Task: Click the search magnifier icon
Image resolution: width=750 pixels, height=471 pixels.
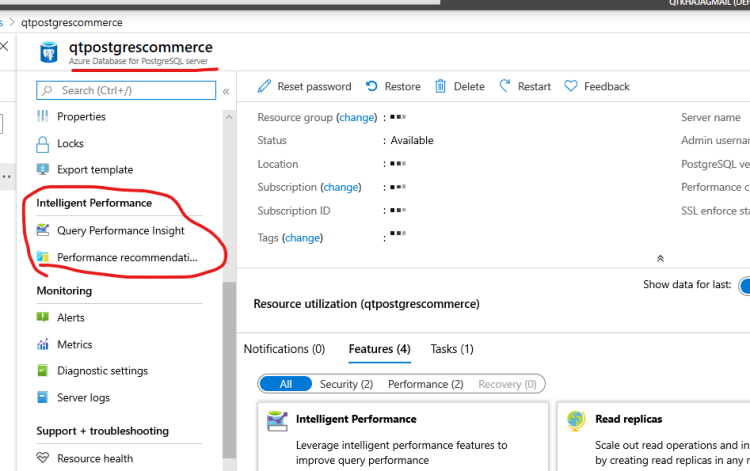Action: click(x=47, y=90)
